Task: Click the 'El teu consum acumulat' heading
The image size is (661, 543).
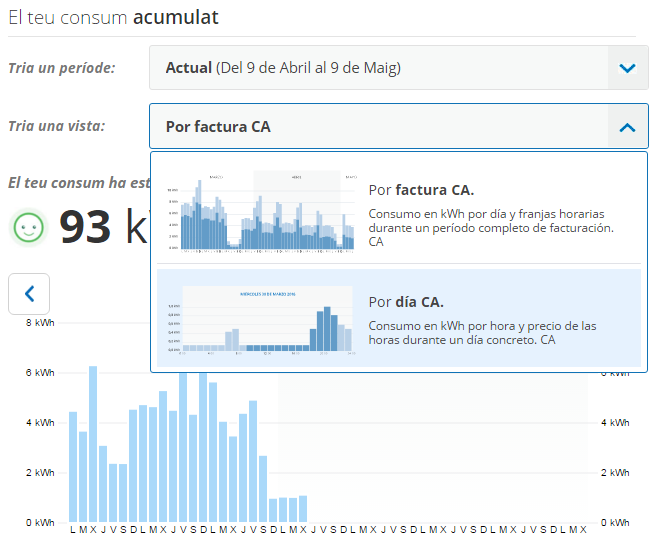Action: pos(113,17)
